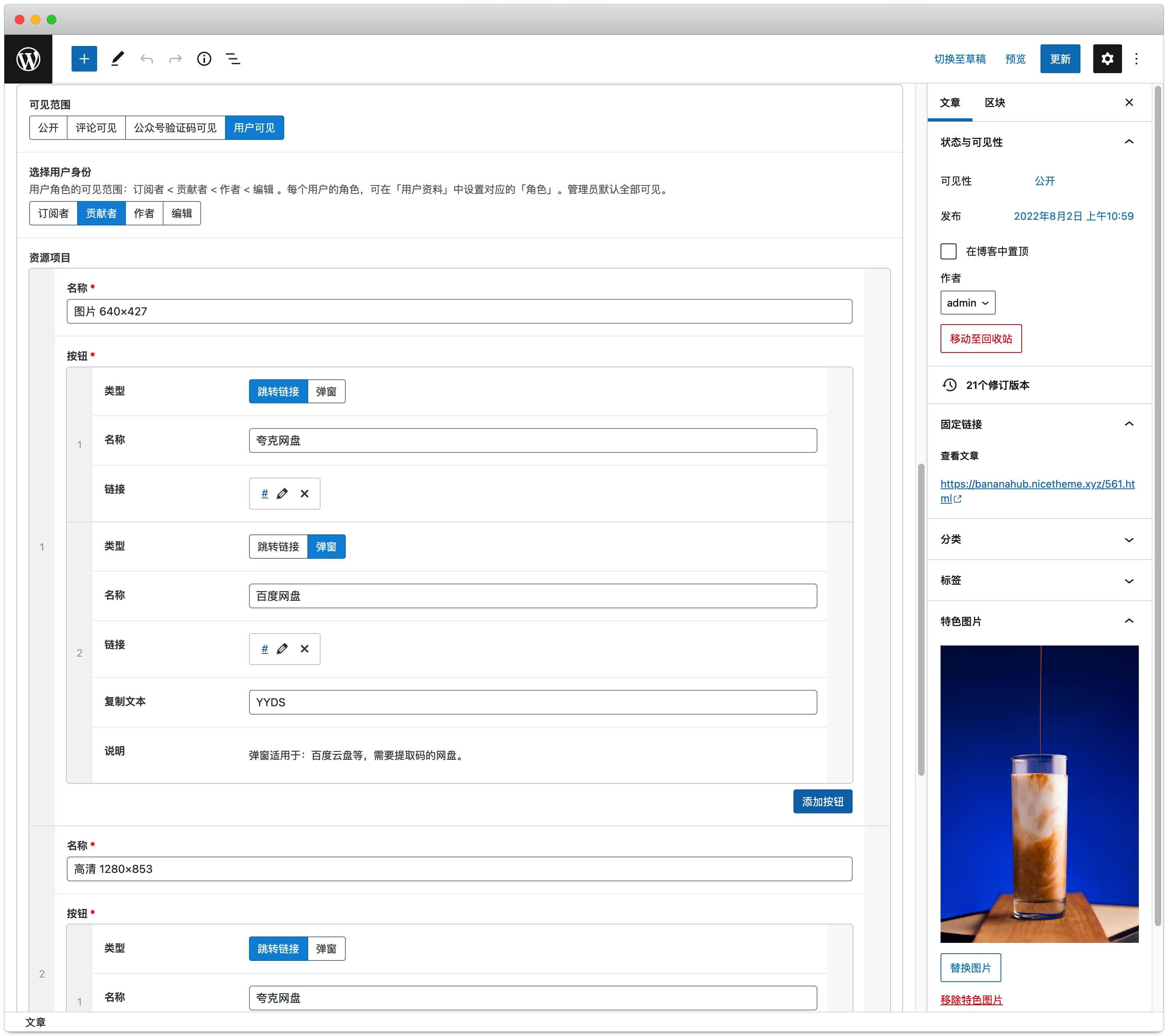Image resolution: width=1168 pixels, height=1036 pixels.
Task: Remove the 百度网盘 link with X icon
Action: pos(305,649)
